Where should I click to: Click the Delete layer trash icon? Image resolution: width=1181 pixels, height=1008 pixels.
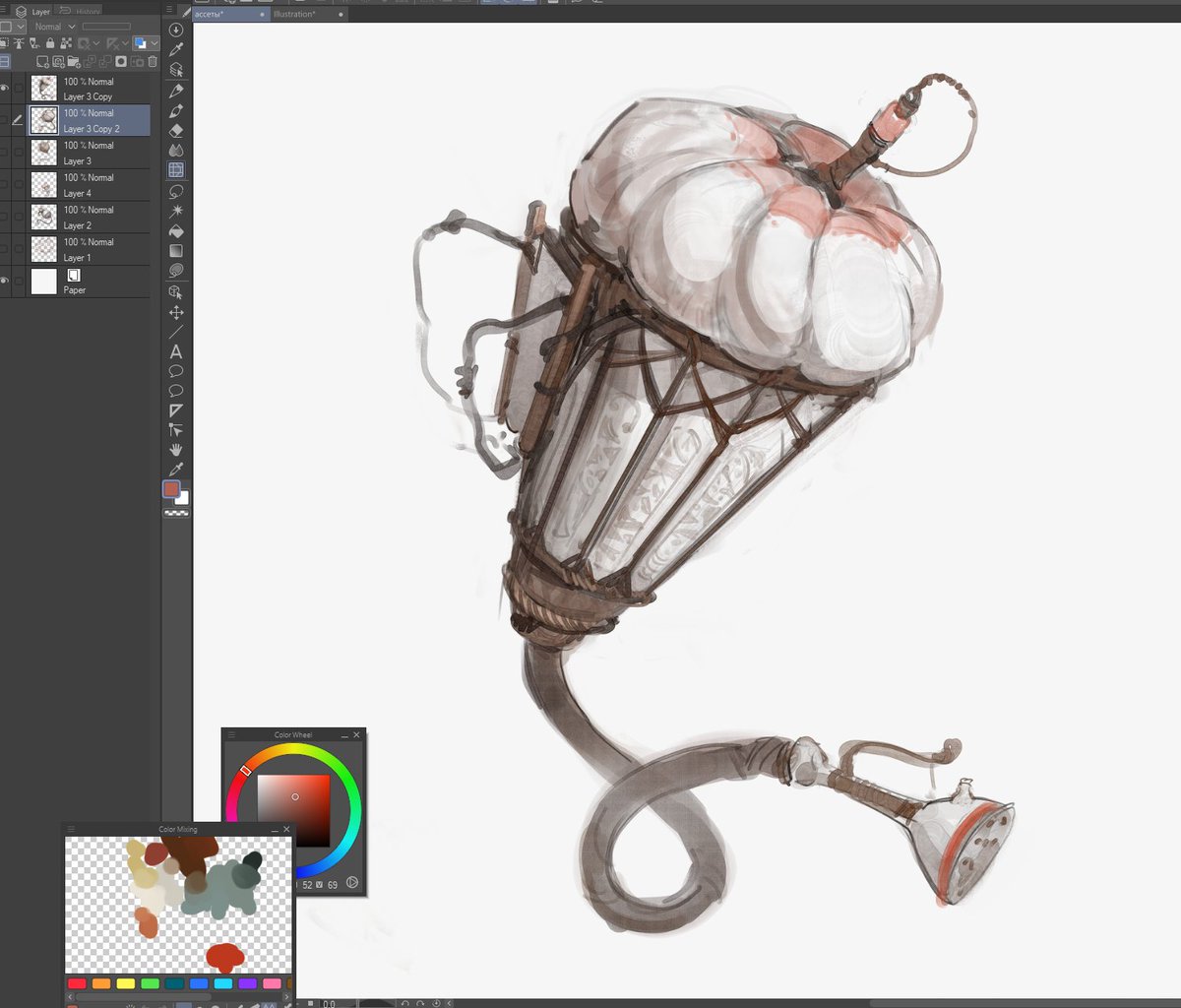153,61
